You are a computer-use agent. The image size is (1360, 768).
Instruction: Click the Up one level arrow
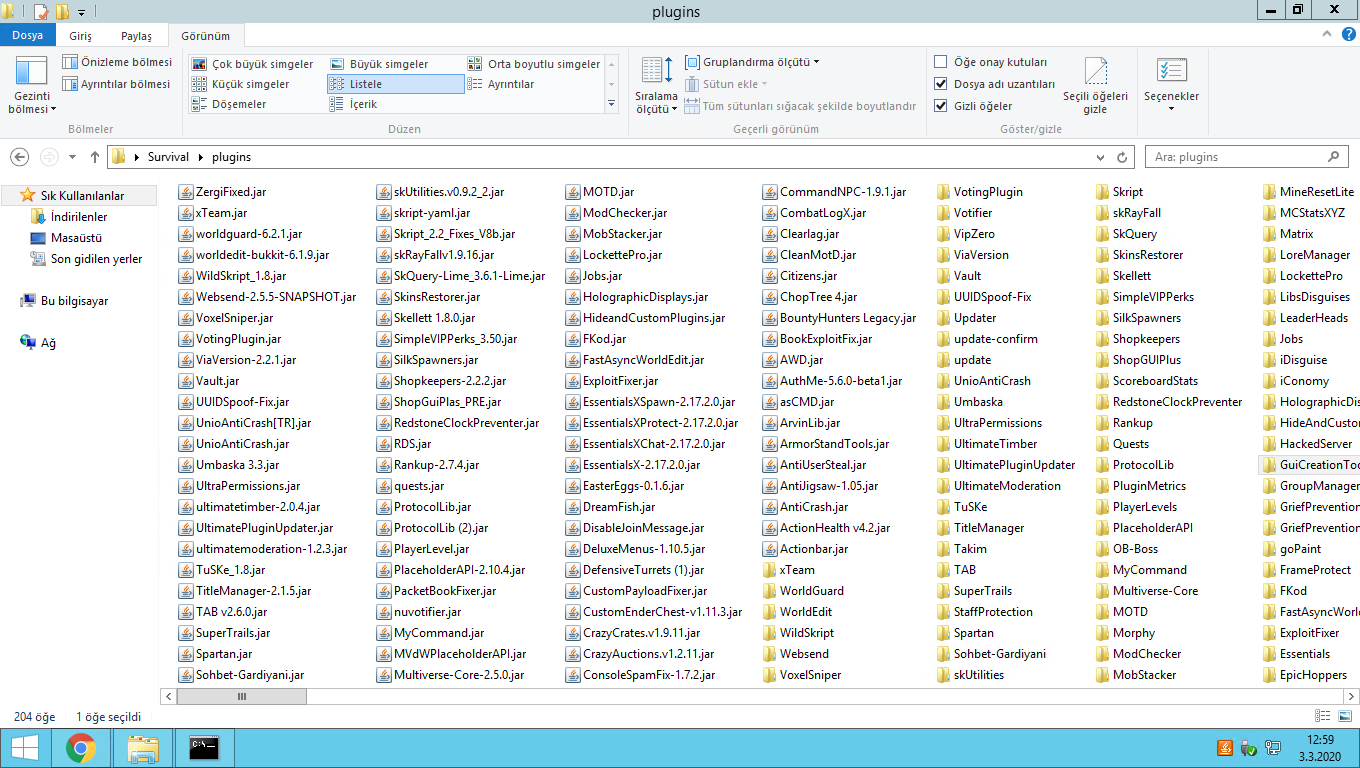96,157
